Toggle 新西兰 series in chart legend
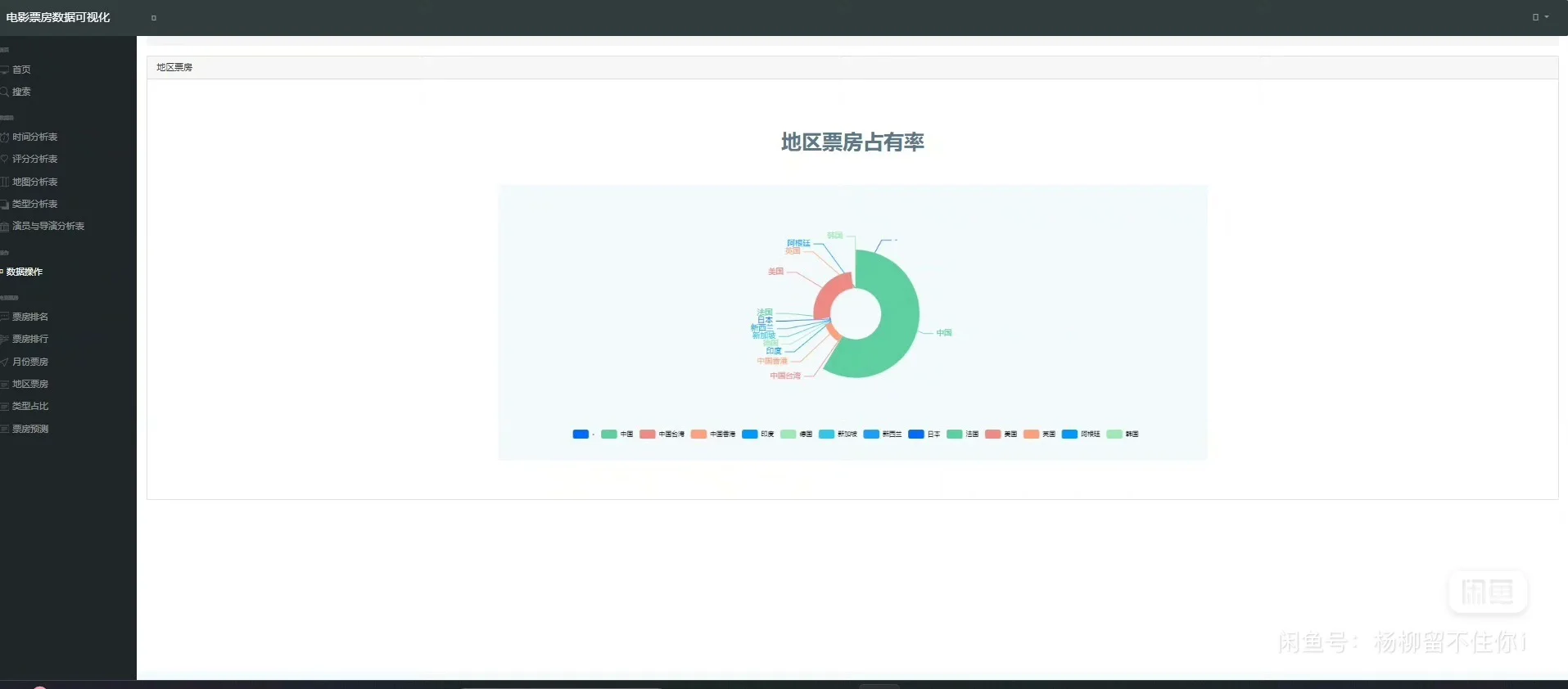This screenshot has height=689, width=1568. pyautogui.click(x=883, y=435)
